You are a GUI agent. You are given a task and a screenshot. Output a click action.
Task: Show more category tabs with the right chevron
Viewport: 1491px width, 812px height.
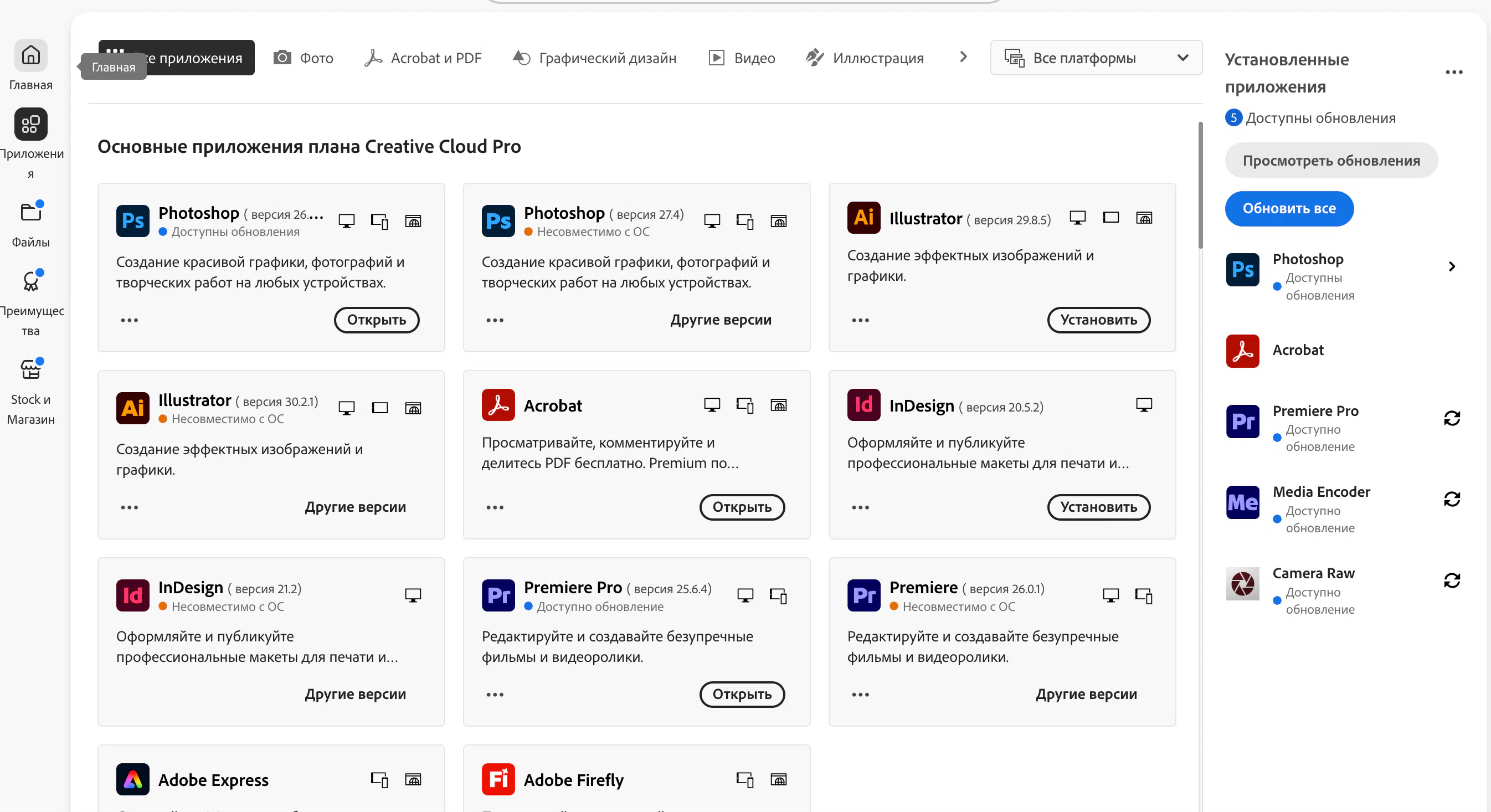963,57
